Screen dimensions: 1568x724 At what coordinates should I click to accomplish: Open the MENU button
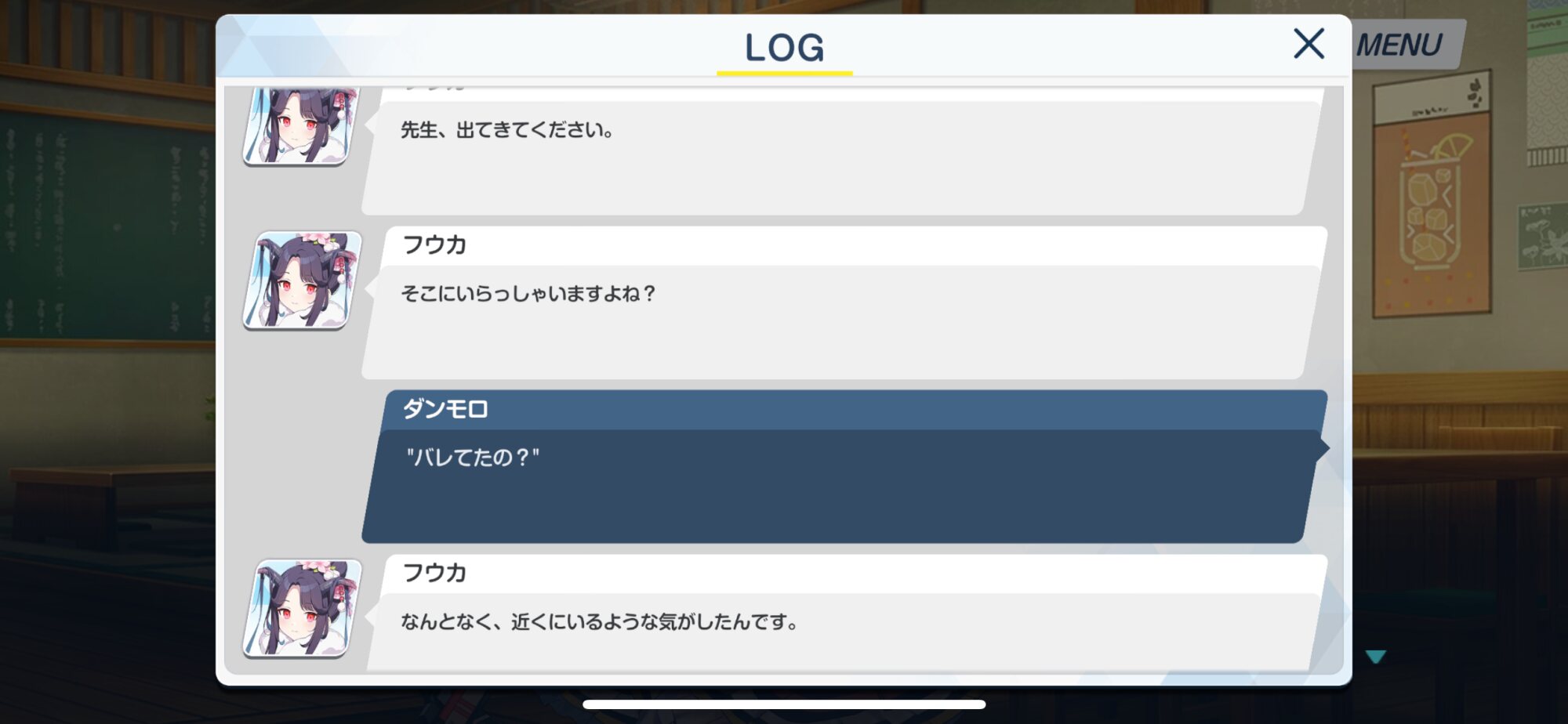(1400, 45)
